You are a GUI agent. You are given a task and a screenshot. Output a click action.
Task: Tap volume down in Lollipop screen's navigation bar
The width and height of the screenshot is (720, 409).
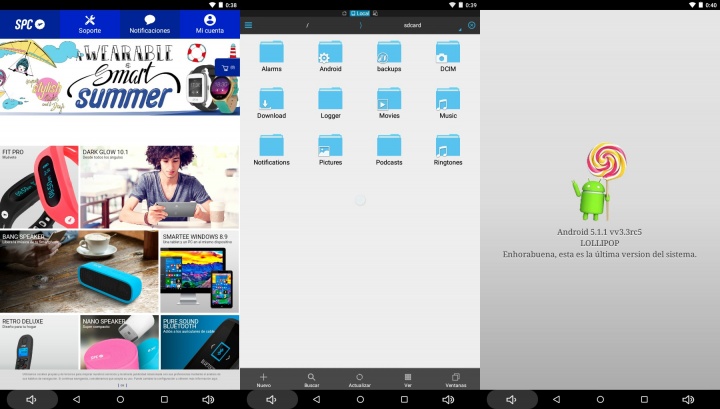pyautogui.click(x=512, y=400)
